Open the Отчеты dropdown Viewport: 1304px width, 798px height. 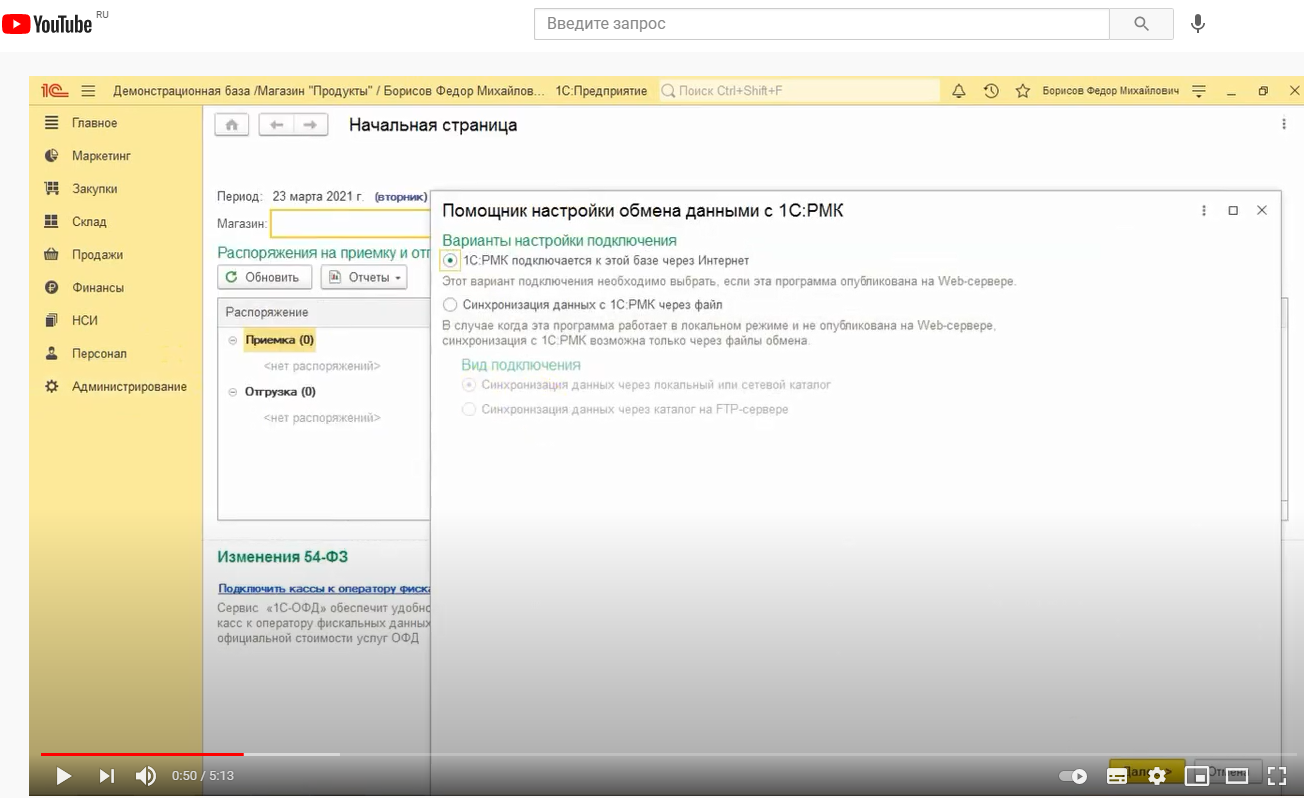click(364, 277)
